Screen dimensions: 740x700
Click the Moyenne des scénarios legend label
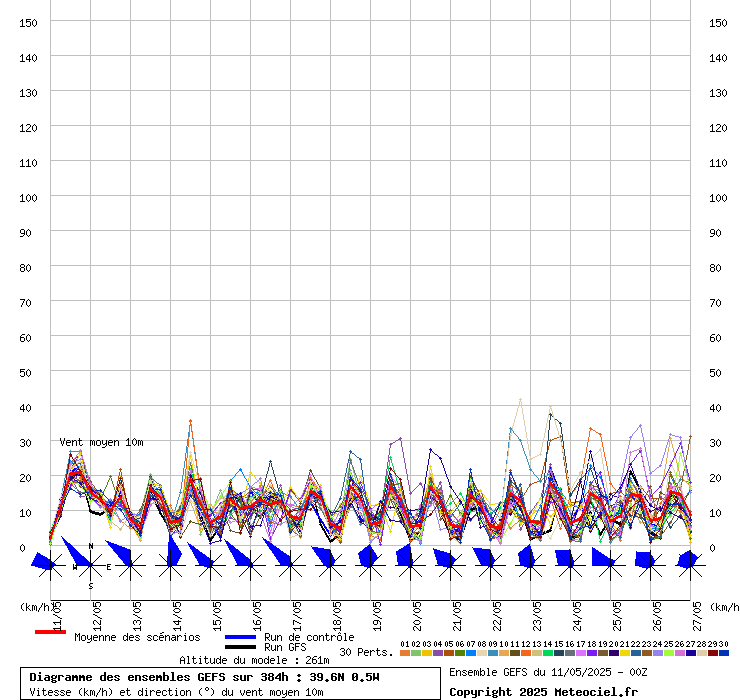pyautogui.click(x=137, y=637)
